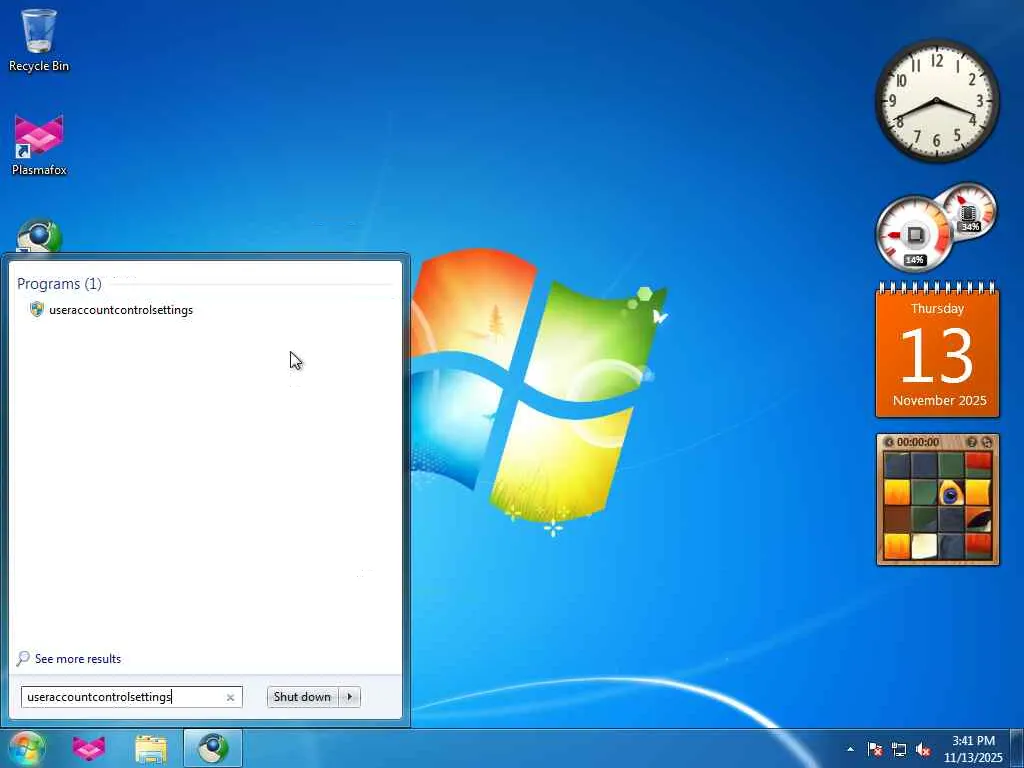Click the calendar gadget showing Thursday 13
Image resolution: width=1024 pixels, height=768 pixels.
pyautogui.click(x=937, y=351)
